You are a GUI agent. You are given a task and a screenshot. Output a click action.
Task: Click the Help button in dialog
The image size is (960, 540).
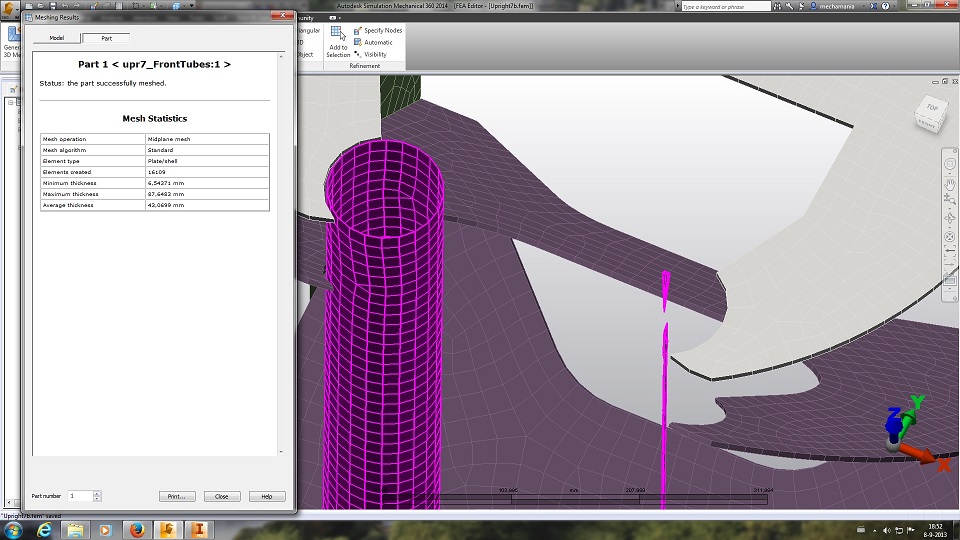266,496
